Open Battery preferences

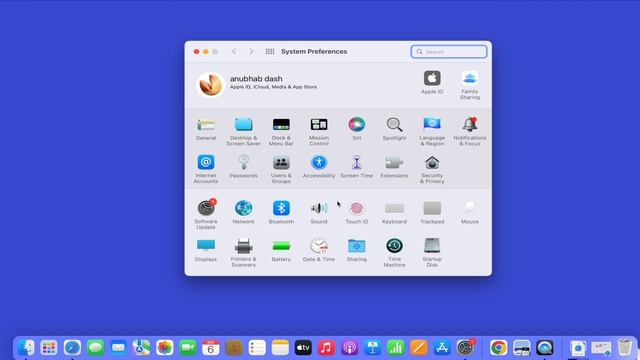(x=281, y=250)
